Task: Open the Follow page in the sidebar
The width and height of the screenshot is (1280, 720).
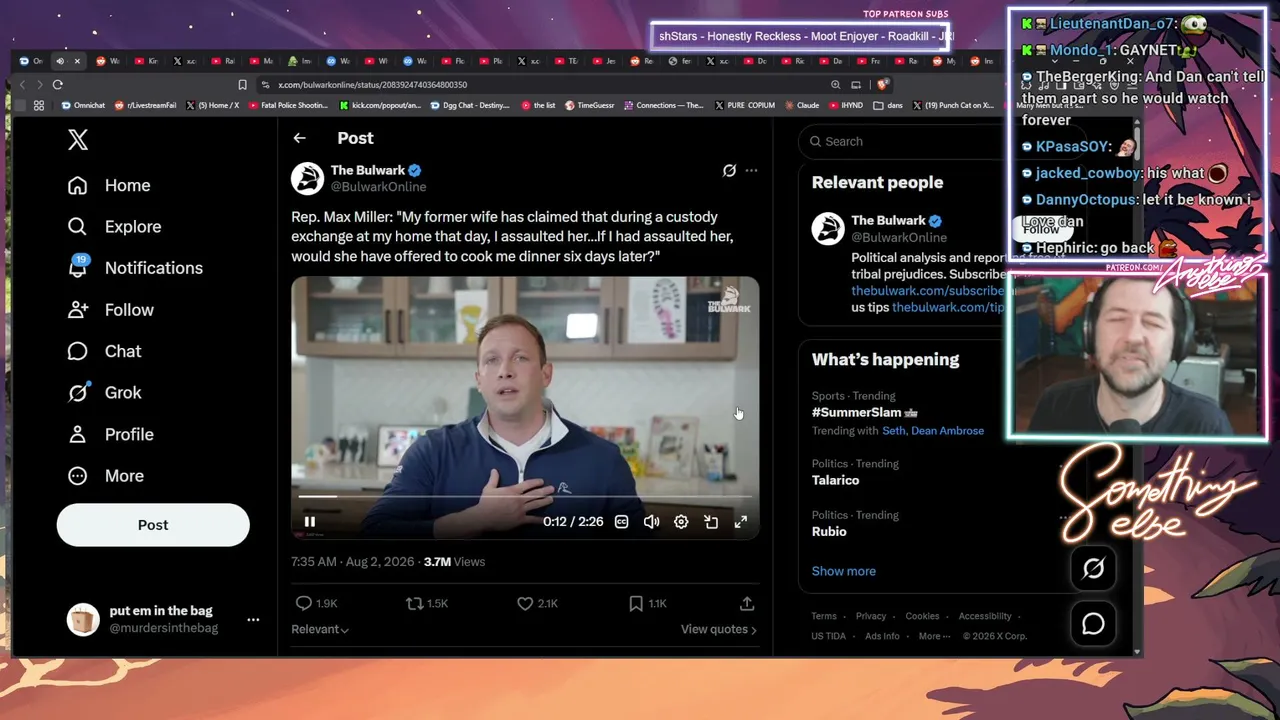Action: click(110, 310)
